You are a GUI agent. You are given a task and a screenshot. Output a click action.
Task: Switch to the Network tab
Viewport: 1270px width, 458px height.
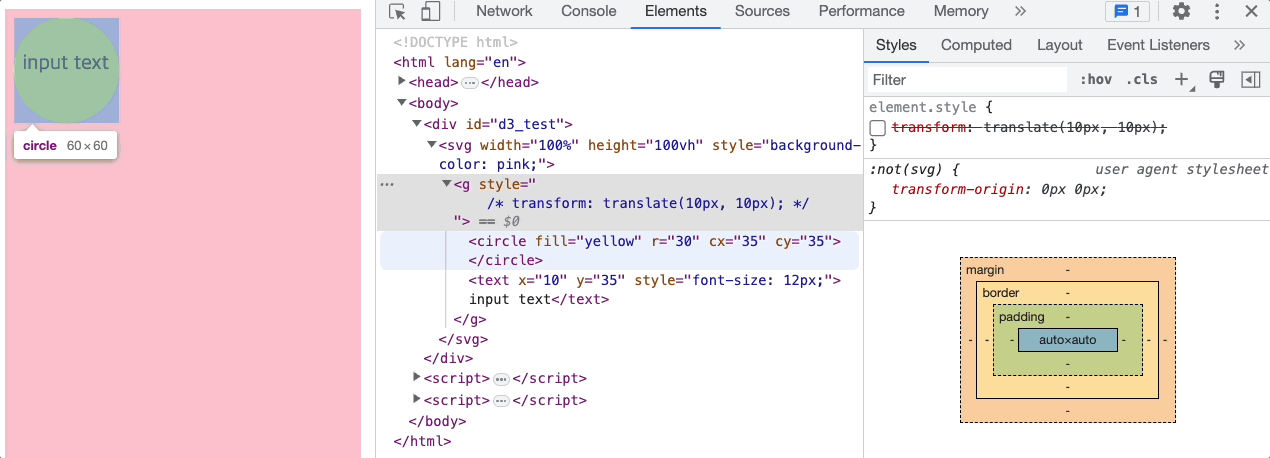(x=504, y=12)
